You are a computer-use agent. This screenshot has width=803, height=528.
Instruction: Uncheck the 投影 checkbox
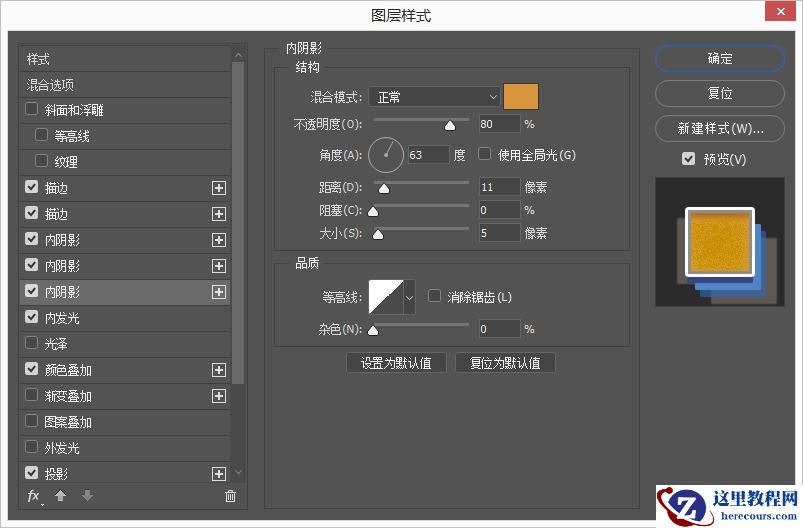pyautogui.click(x=31, y=473)
